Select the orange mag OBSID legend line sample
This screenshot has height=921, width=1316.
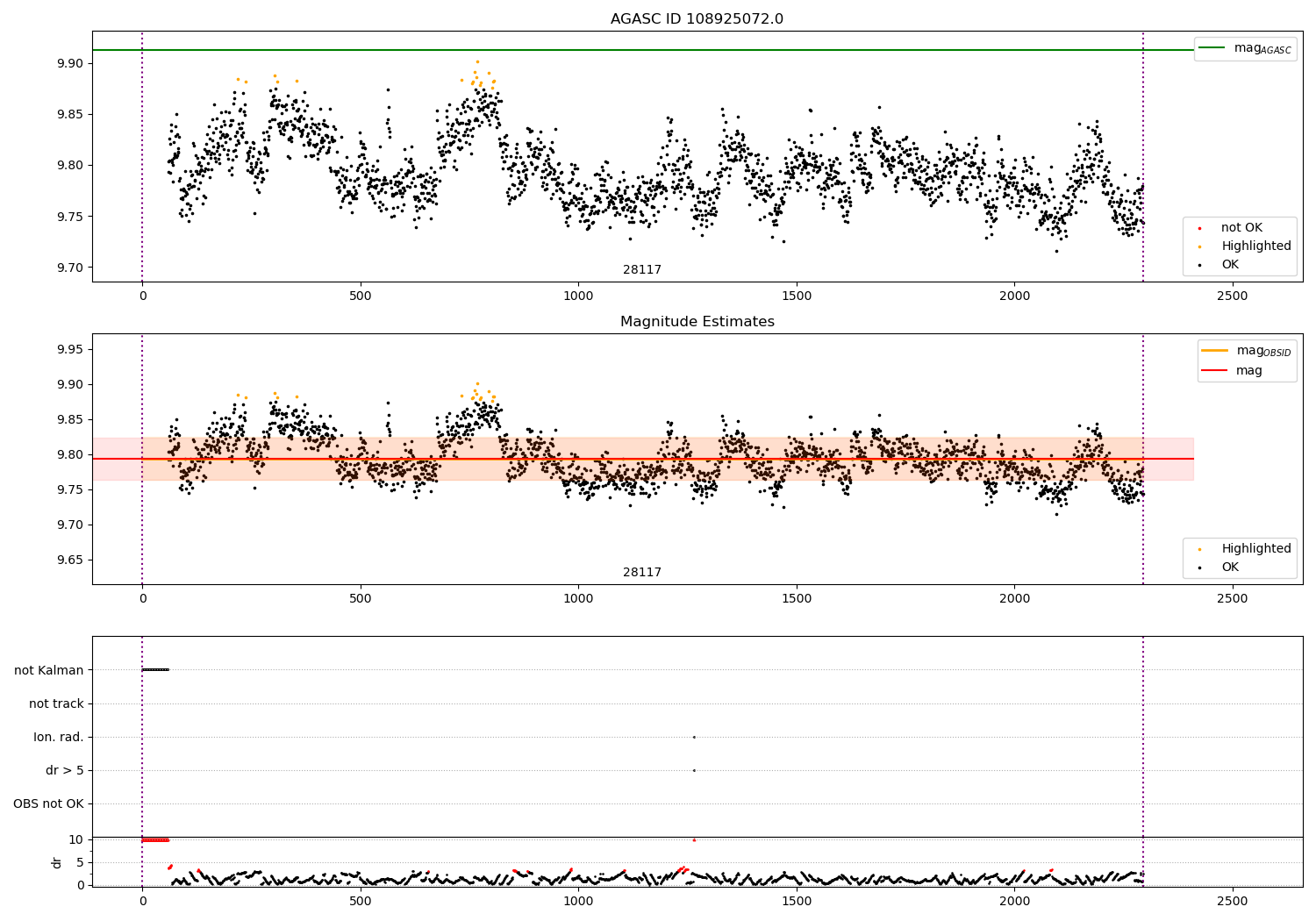pyautogui.click(x=1215, y=351)
